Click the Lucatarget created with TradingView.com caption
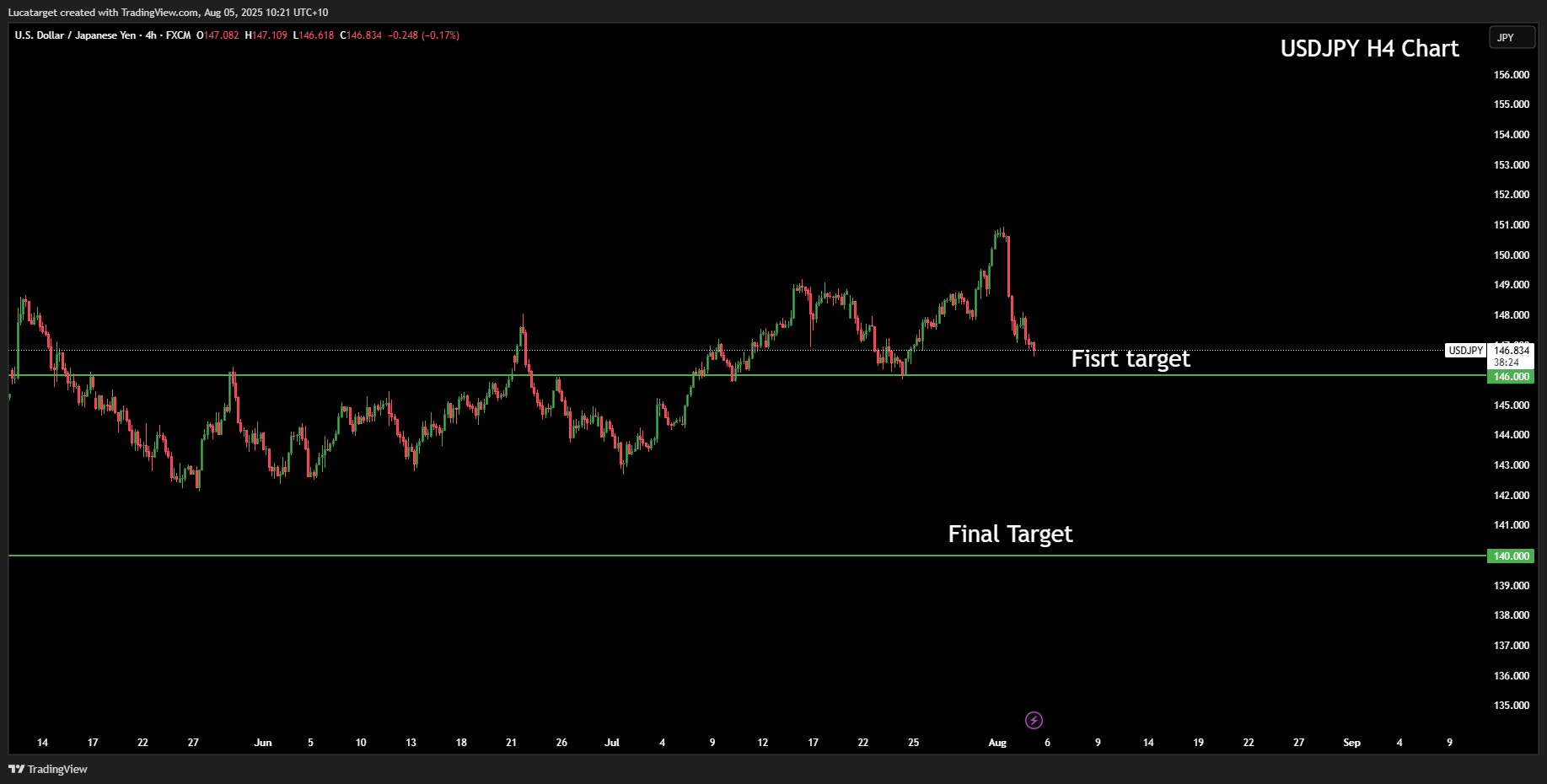 click(168, 13)
